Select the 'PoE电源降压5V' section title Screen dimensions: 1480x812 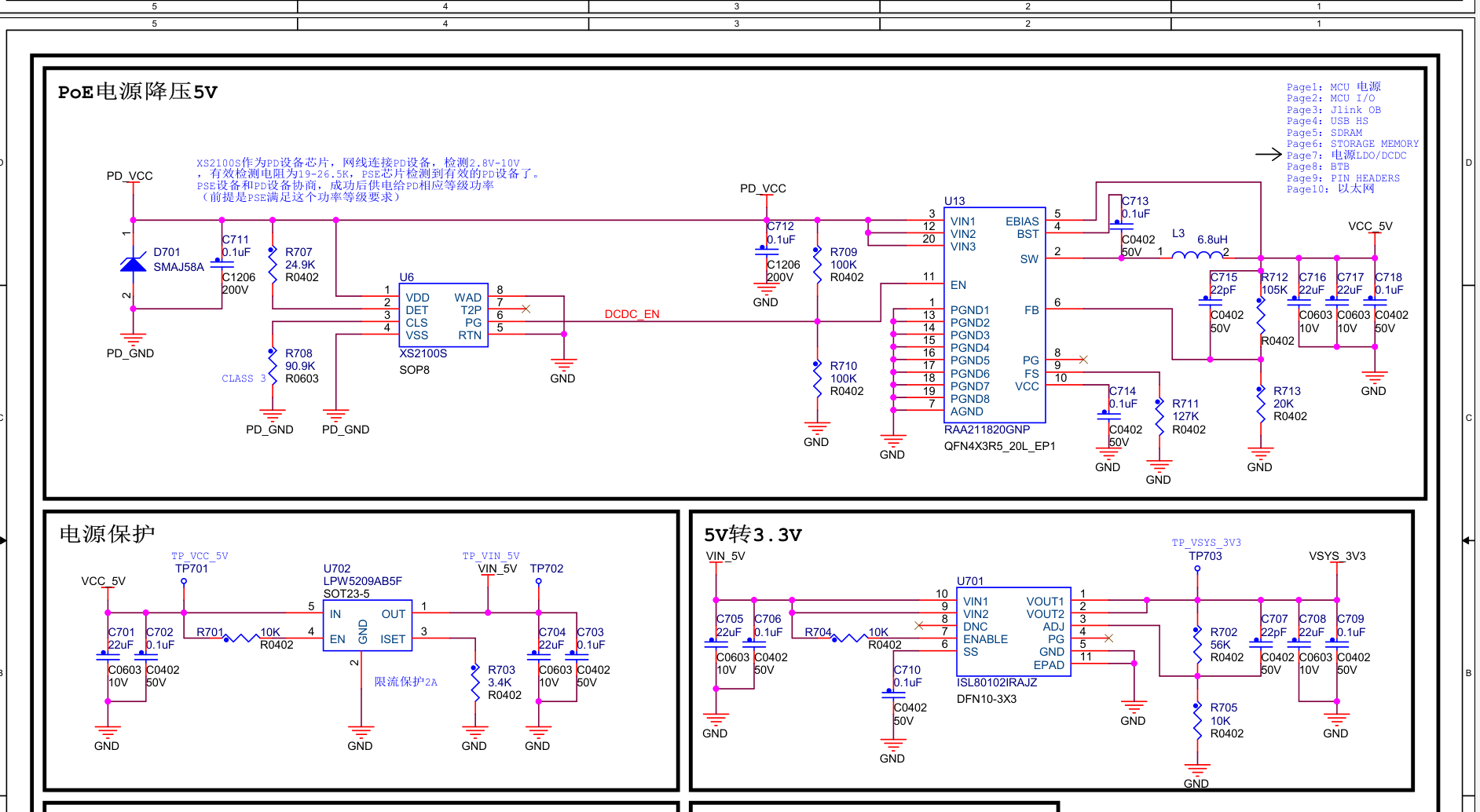tap(137, 92)
